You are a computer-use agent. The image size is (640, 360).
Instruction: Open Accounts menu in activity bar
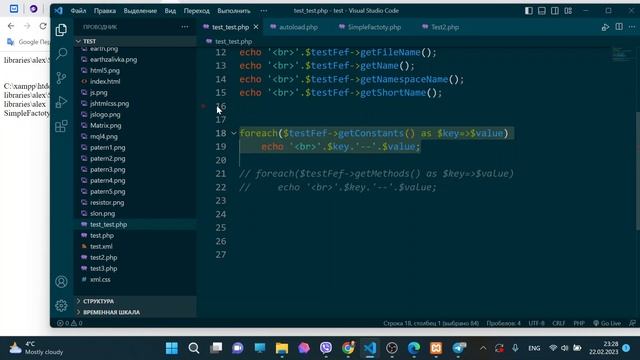coord(61,282)
